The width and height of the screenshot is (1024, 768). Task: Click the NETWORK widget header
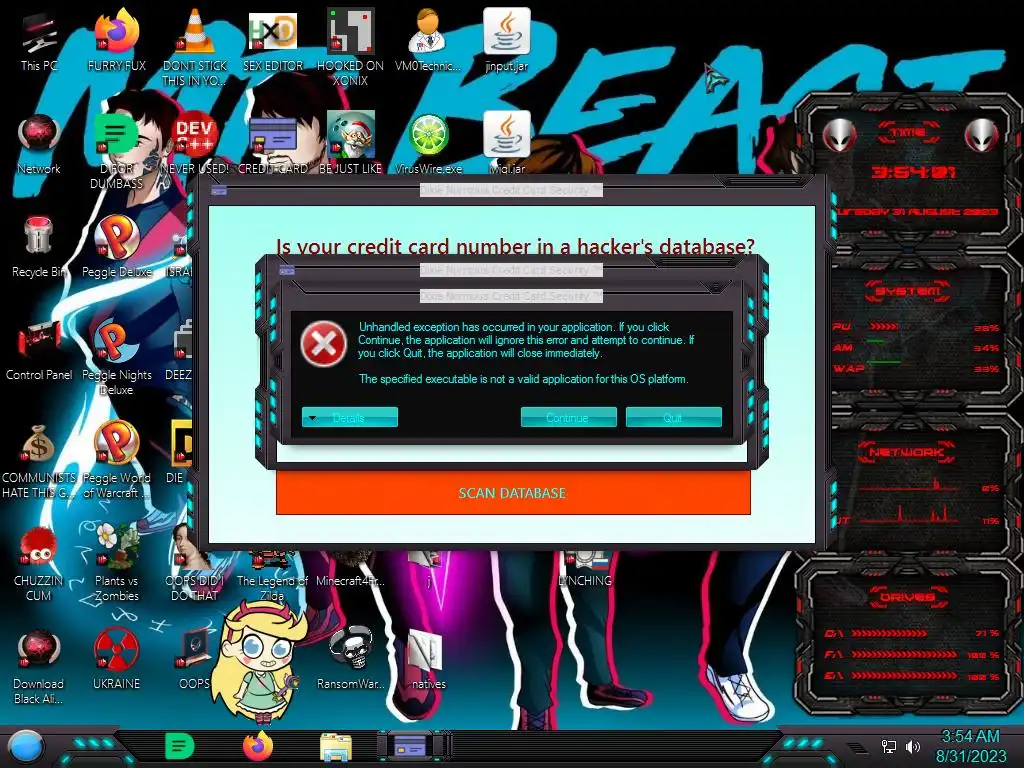point(906,452)
